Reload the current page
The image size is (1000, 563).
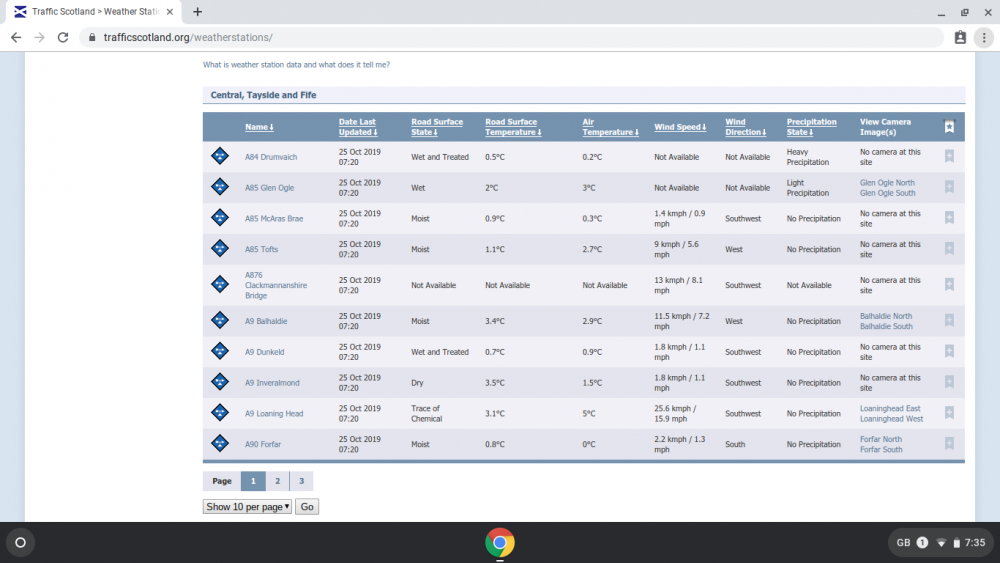click(62, 37)
